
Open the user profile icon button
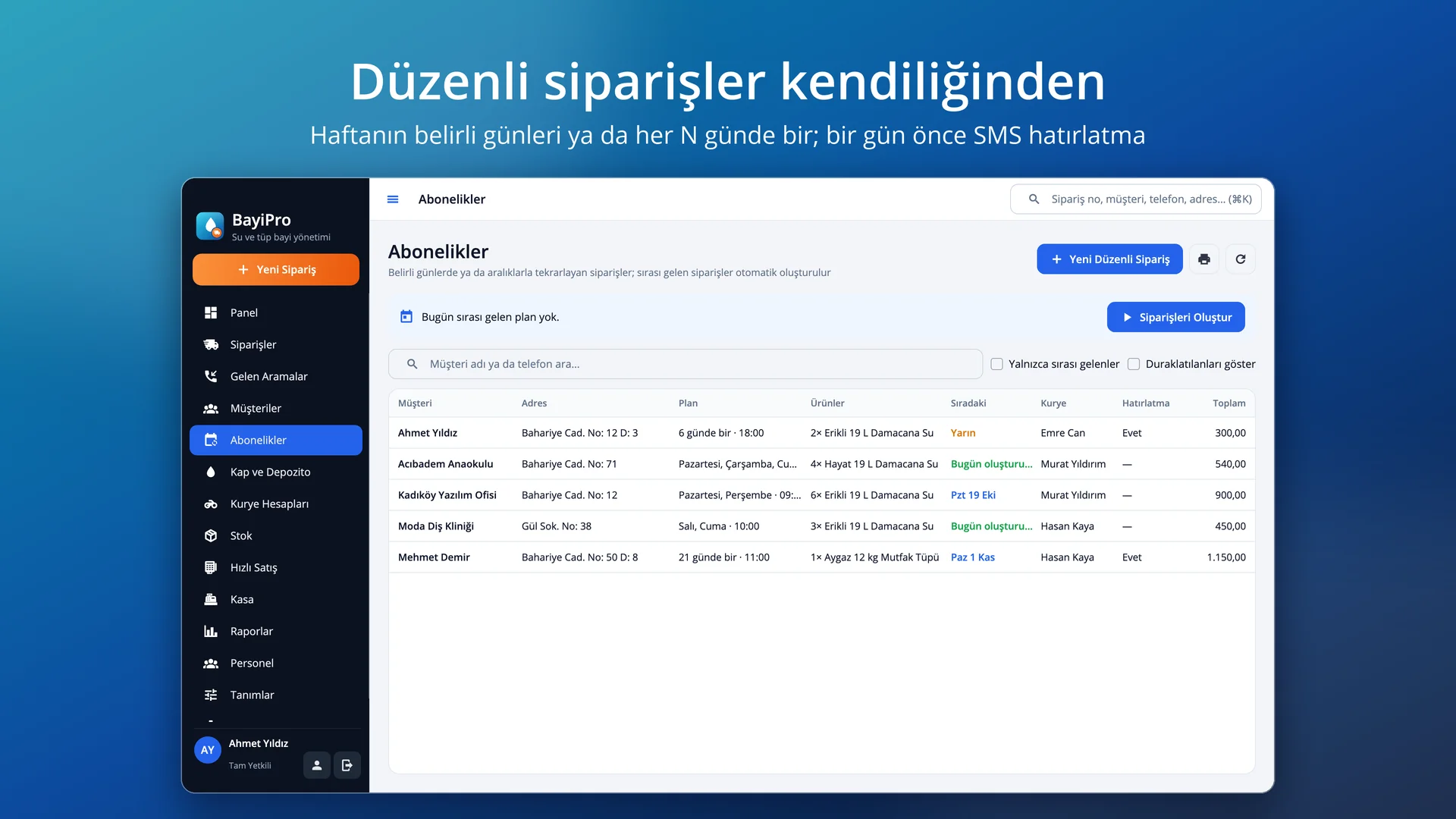pos(317,765)
